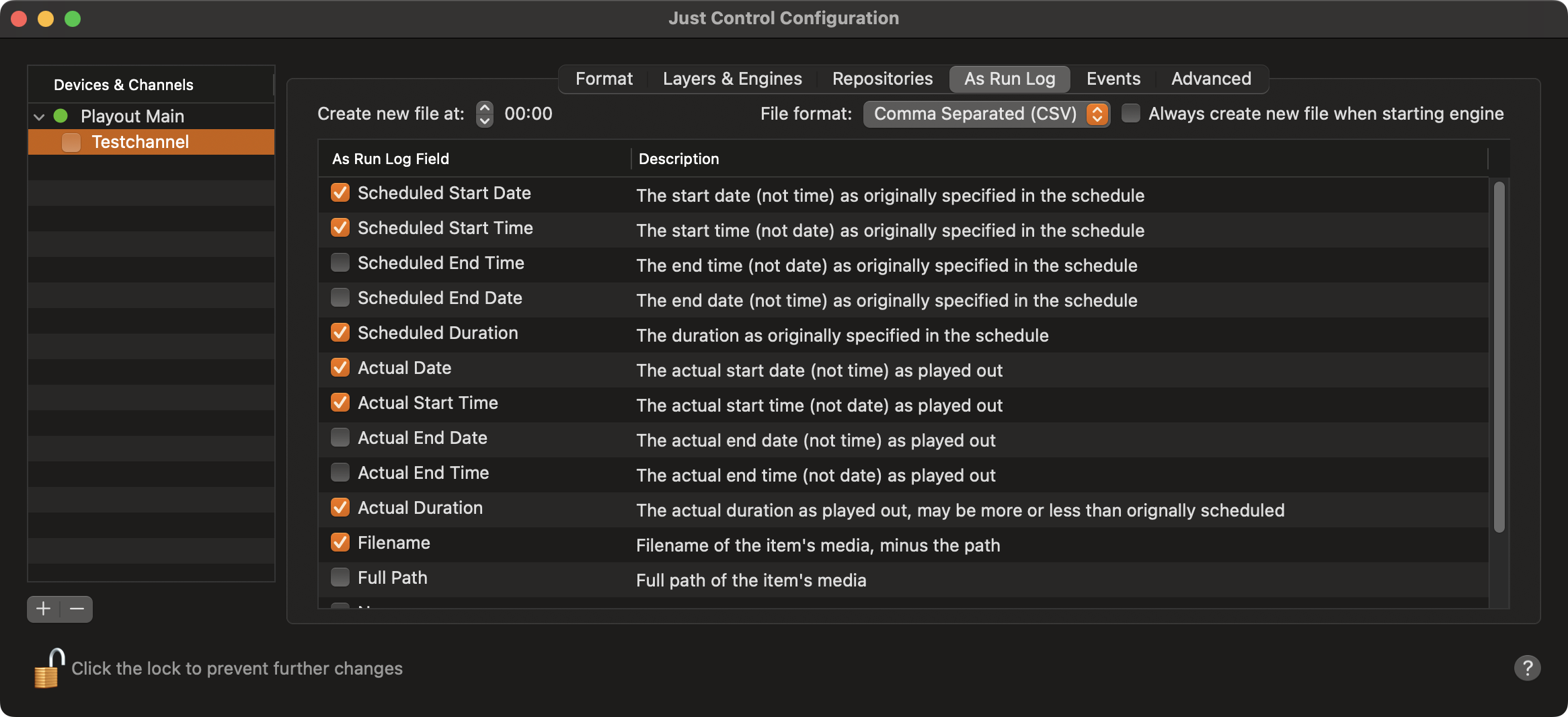This screenshot has height=717, width=1568.
Task: Uncheck the Scheduled Duration field
Action: point(340,332)
